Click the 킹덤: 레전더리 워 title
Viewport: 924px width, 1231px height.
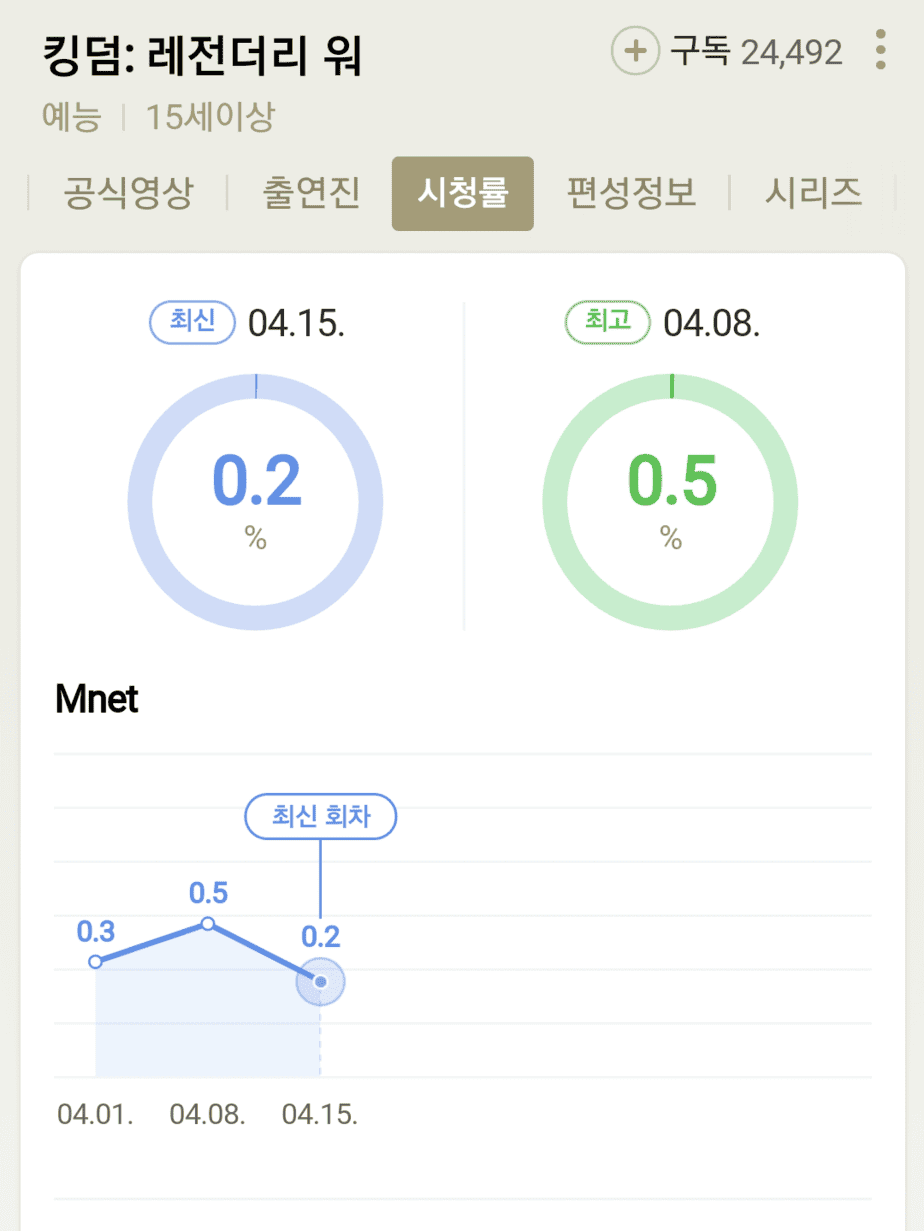203,56
